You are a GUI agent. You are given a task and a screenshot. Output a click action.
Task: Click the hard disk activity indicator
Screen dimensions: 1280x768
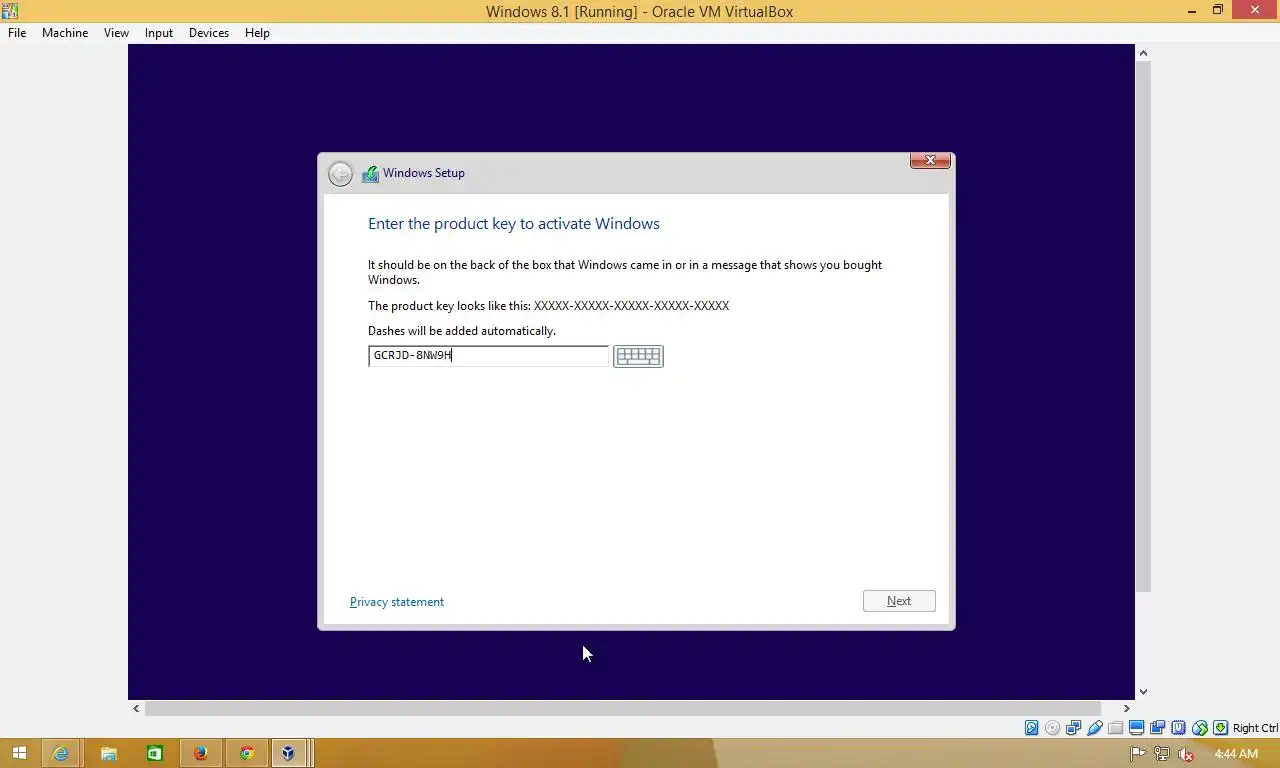(x=1031, y=728)
